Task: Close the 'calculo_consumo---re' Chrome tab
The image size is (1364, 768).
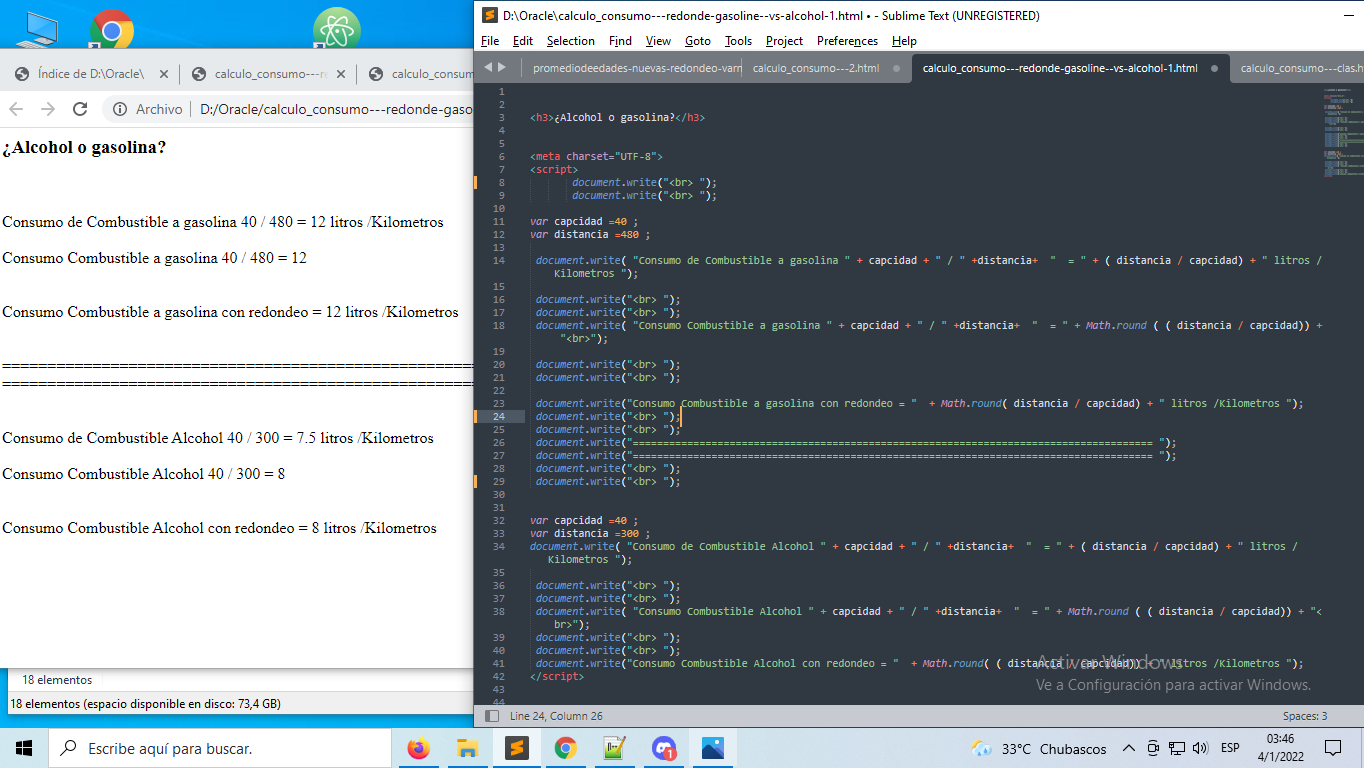Action: 341,74
